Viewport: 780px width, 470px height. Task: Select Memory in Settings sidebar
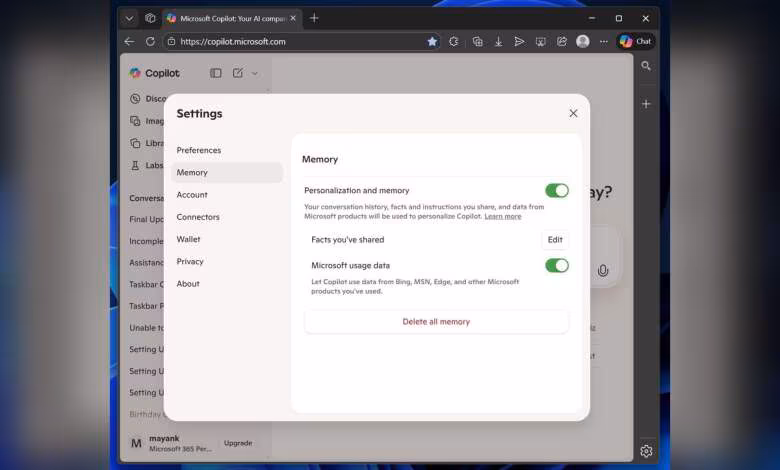(x=227, y=173)
